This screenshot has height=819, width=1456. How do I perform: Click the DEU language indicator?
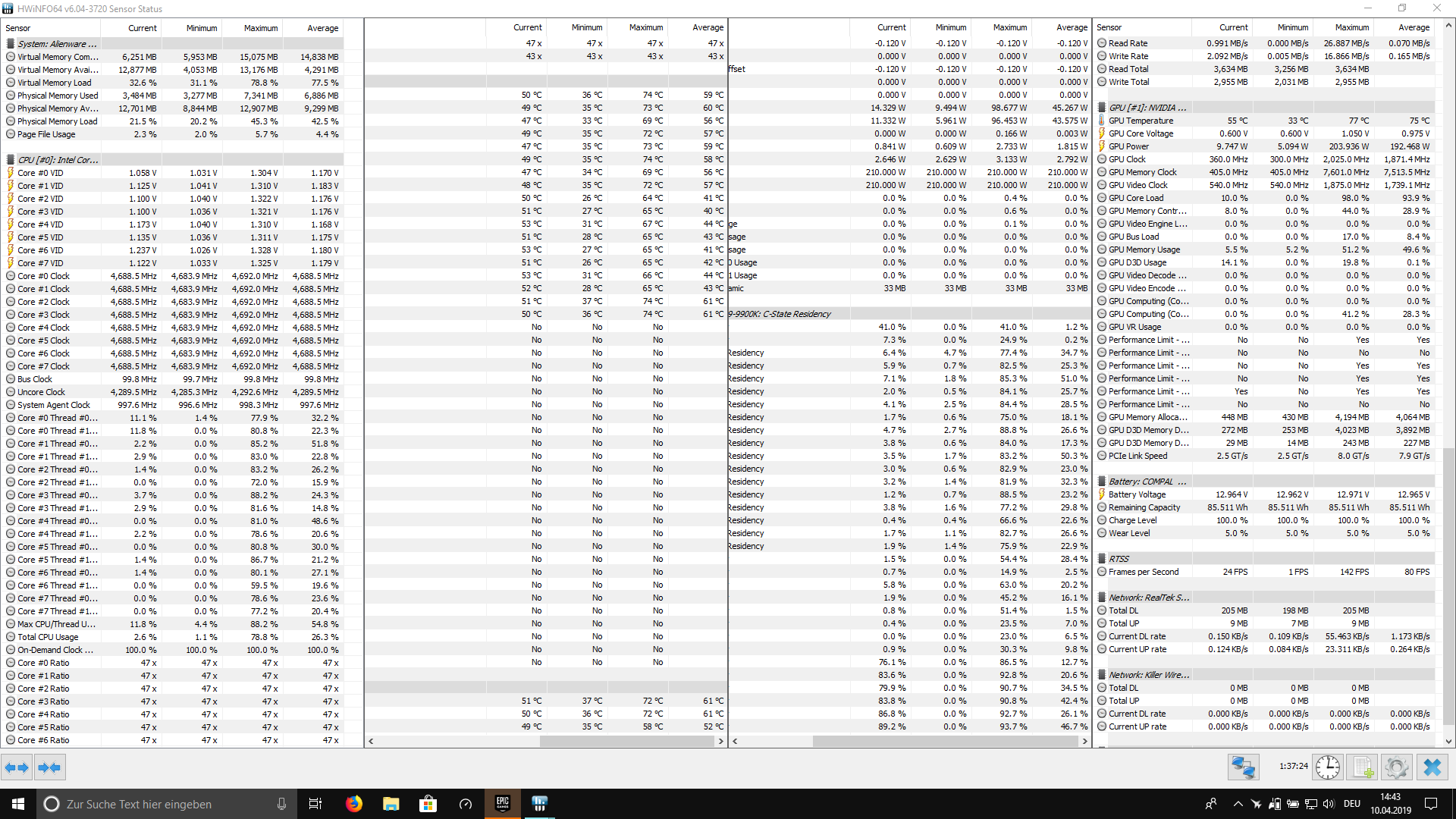1352,804
